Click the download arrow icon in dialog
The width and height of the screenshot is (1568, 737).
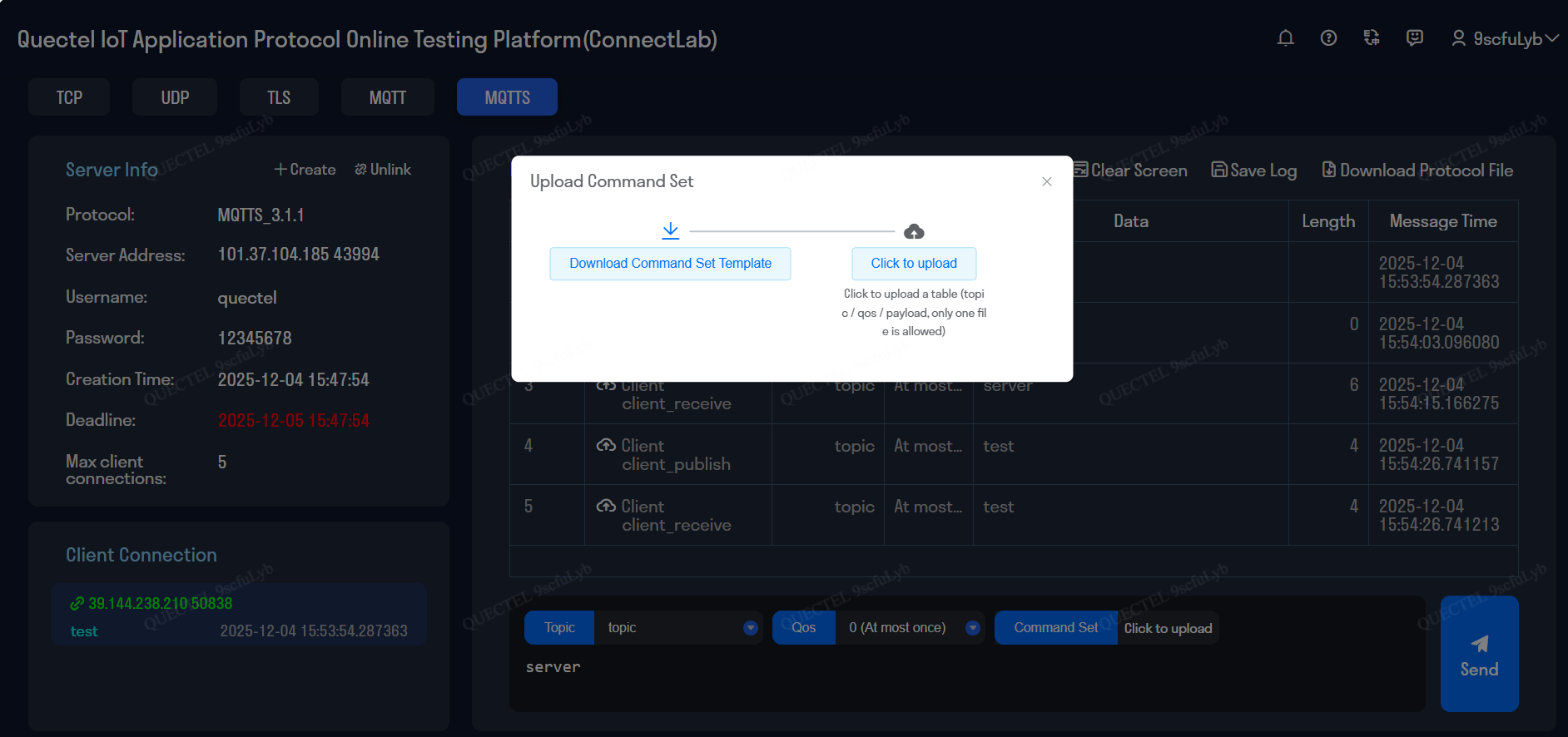pyautogui.click(x=670, y=230)
